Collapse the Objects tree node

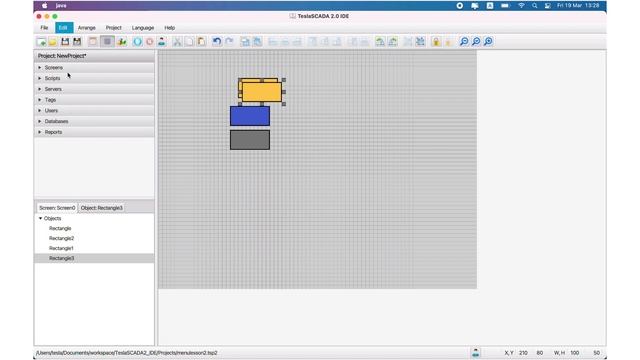point(40,218)
